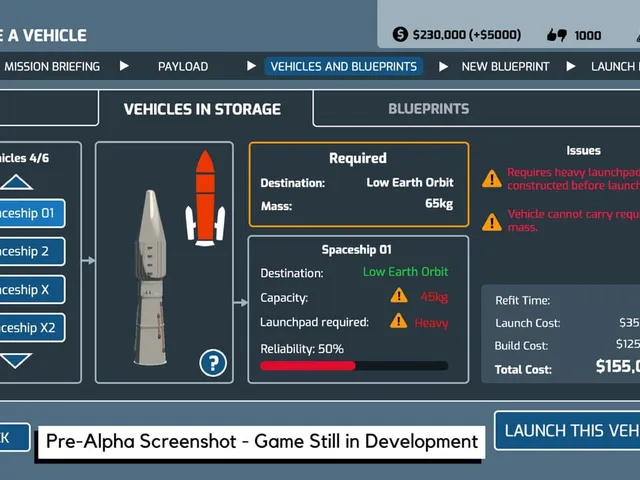640x480 pixels.
Task: Click required destination Low Earth Orbit
Action: click(410, 182)
